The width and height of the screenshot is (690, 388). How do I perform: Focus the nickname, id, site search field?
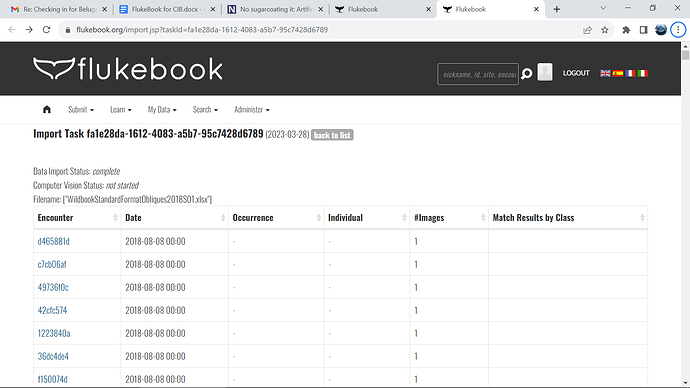[x=478, y=74]
